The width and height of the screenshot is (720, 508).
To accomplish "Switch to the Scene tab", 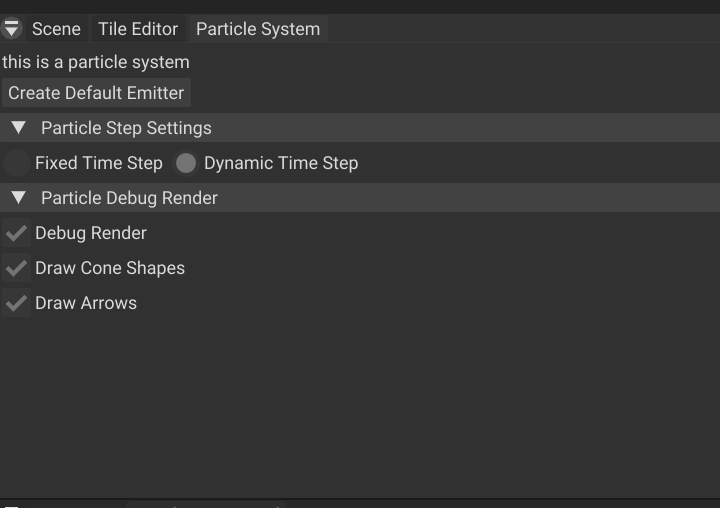I will click(56, 29).
